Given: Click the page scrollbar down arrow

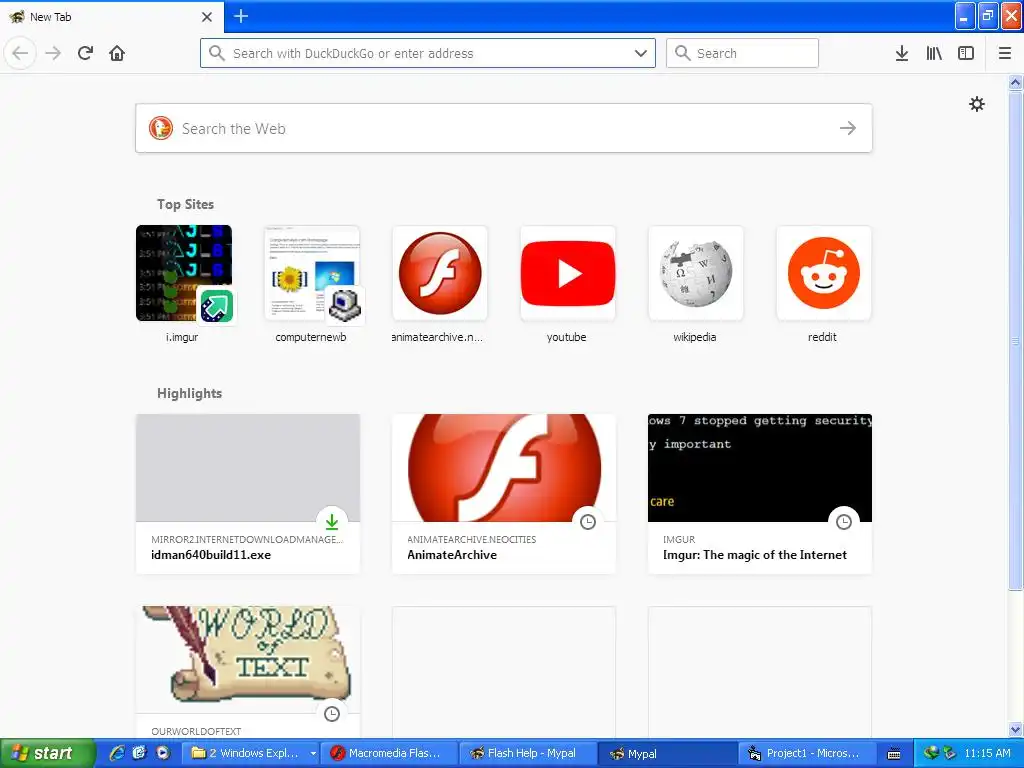Looking at the screenshot, I should pyautogui.click(x=1015, y=729).
